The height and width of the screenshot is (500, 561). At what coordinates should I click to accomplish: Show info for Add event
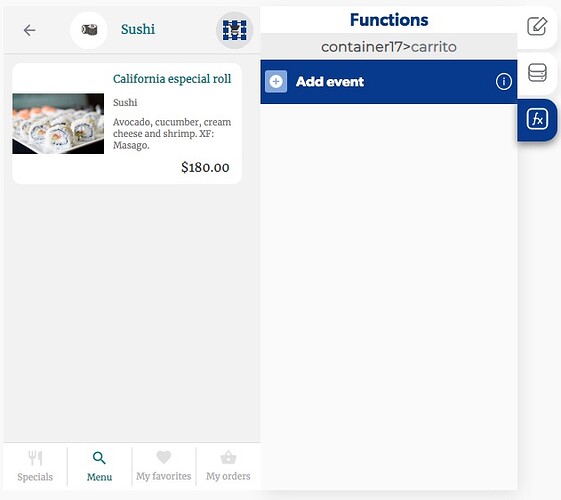(x=503, y=82)
